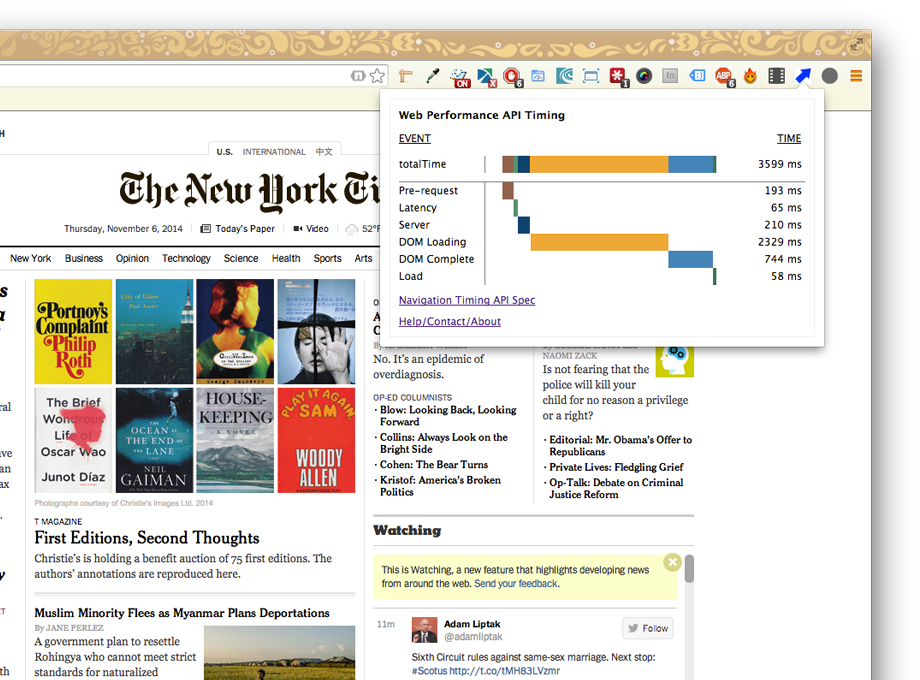Open the Adblock Plus ABP extension

tap(724, 77)
